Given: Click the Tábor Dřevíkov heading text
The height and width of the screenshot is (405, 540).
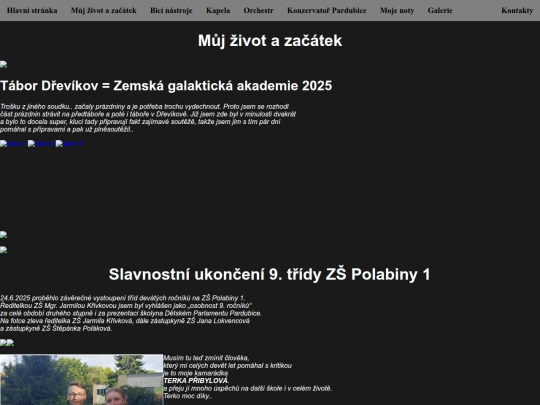Looking at the screenshot, I should [166, 86].
